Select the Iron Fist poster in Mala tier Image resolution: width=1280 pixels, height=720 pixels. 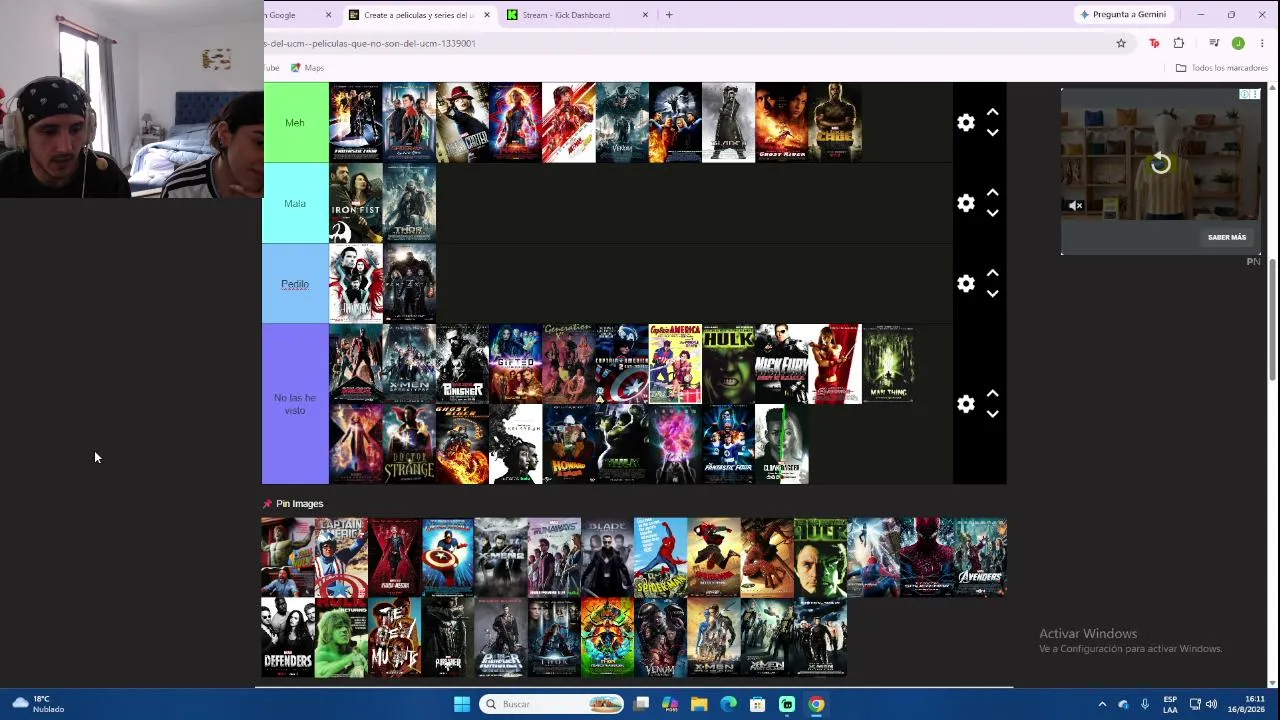pos(356,203)
